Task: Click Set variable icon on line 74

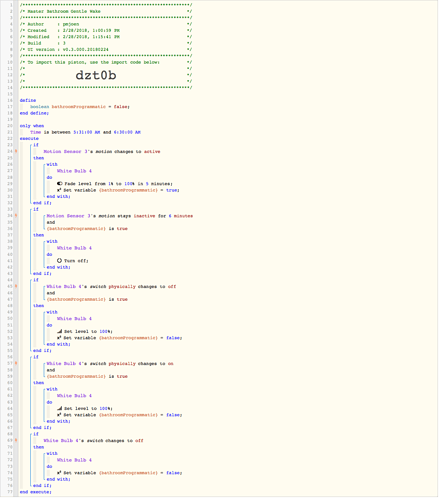Action: [x=59, y=473]
